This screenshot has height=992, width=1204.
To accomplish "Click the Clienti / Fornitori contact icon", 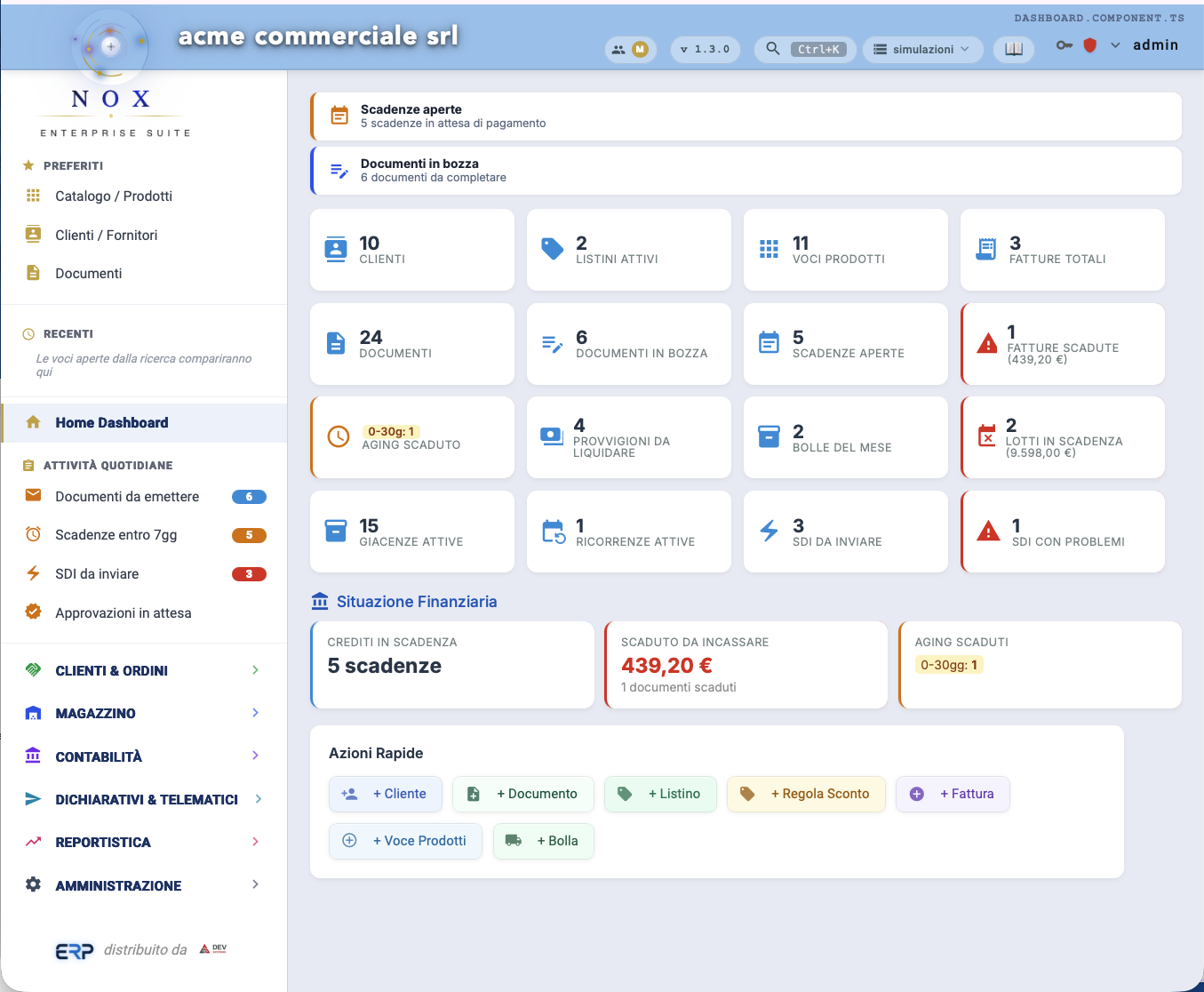I will pos(32,234).
